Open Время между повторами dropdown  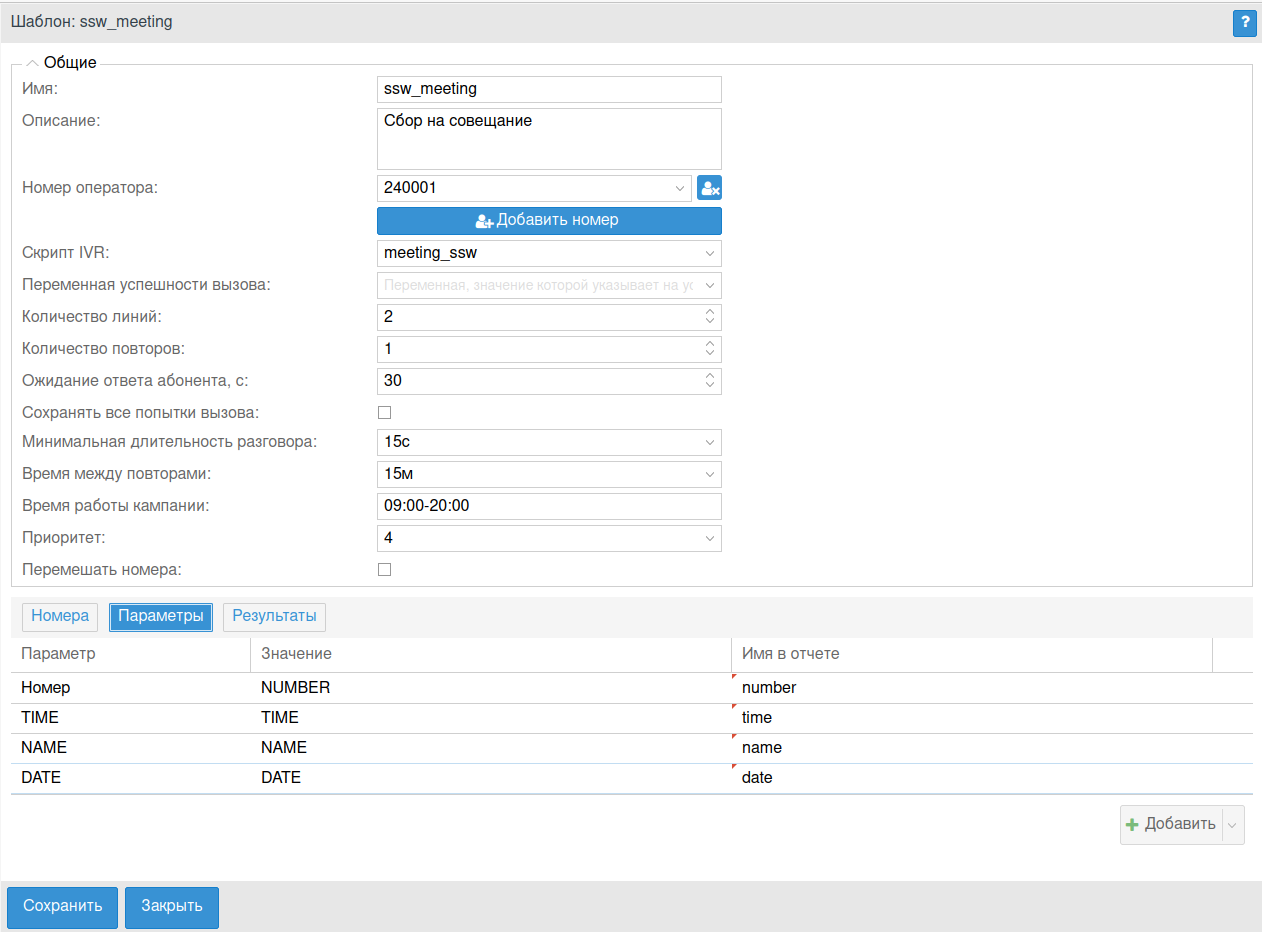coord(709,474)
